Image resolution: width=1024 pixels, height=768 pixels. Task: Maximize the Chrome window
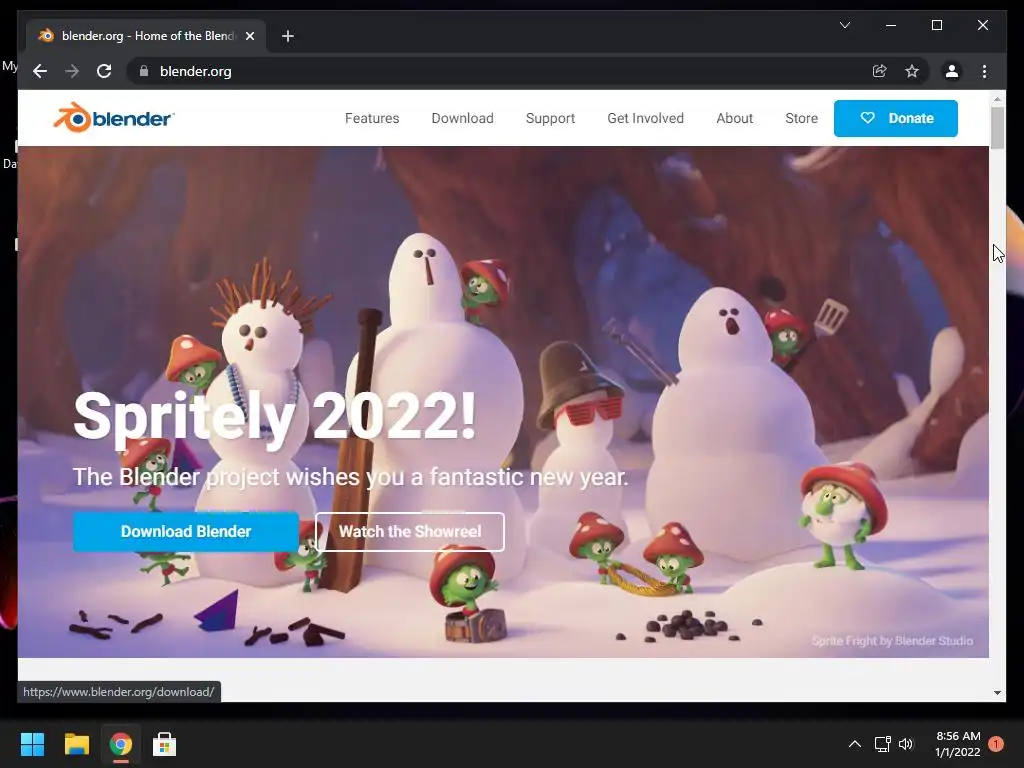936,25
